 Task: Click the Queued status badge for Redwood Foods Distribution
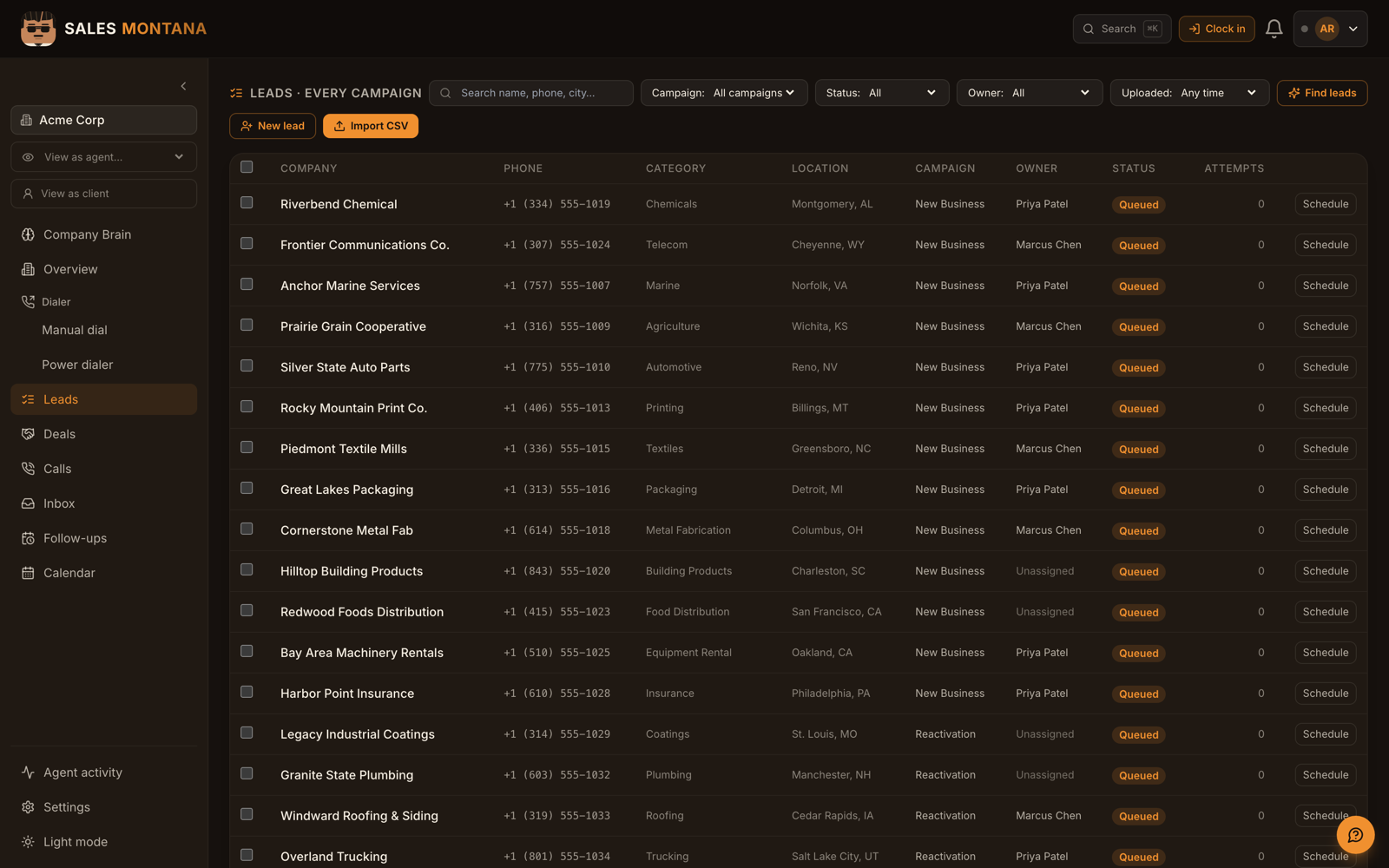[x=1139, y=613]
